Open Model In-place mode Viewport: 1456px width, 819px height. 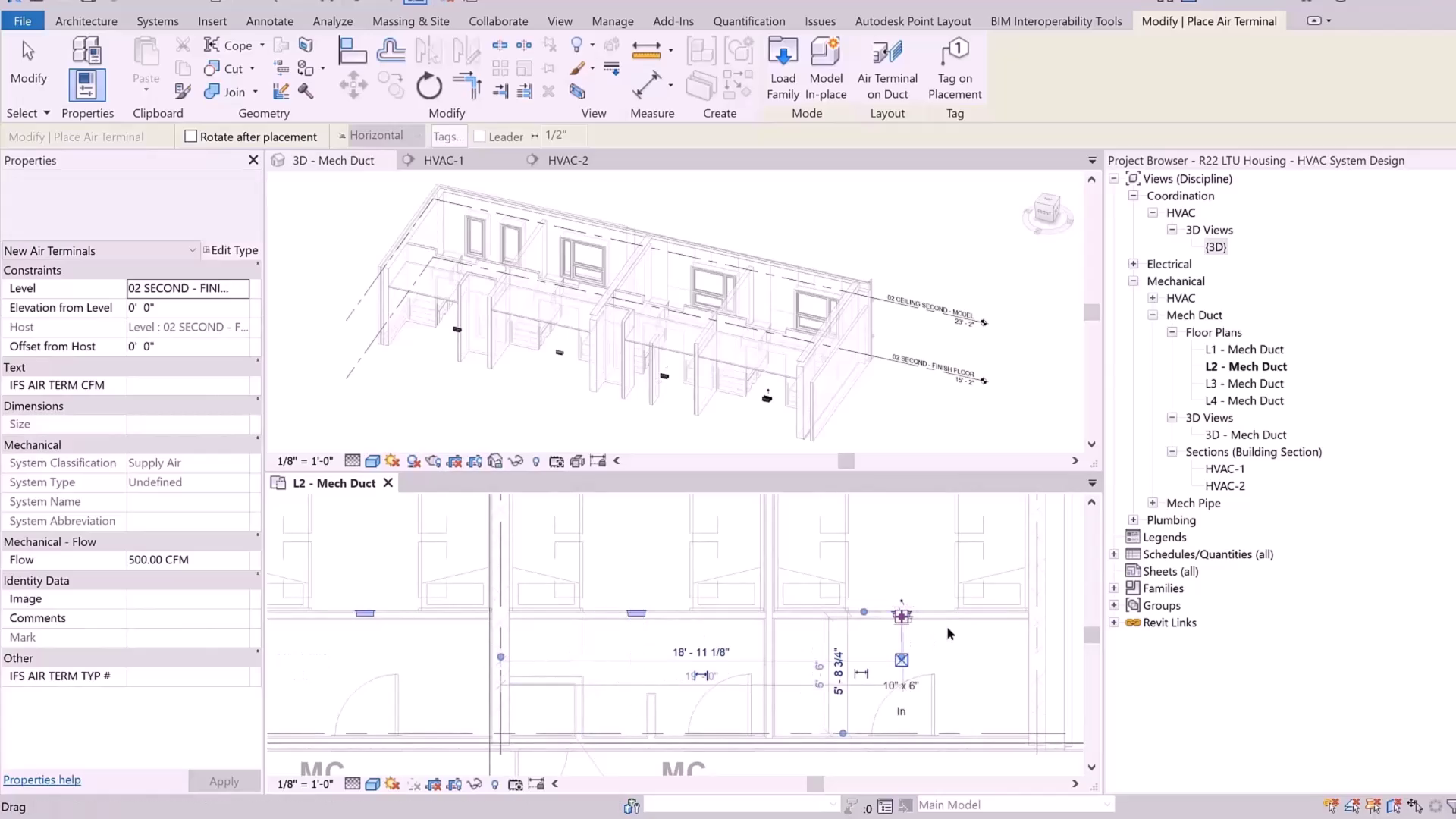[x=825, y=68]
